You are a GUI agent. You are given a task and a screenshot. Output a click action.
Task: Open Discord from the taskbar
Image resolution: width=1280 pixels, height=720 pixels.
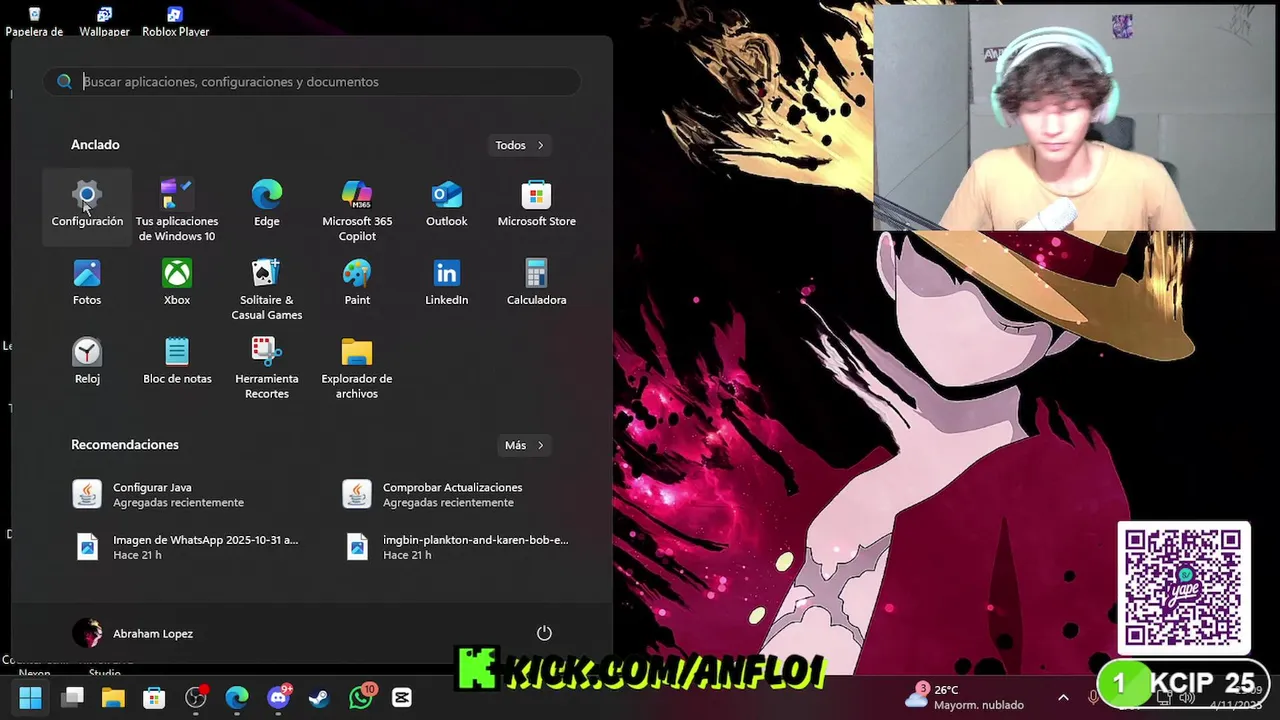[278, 698]
